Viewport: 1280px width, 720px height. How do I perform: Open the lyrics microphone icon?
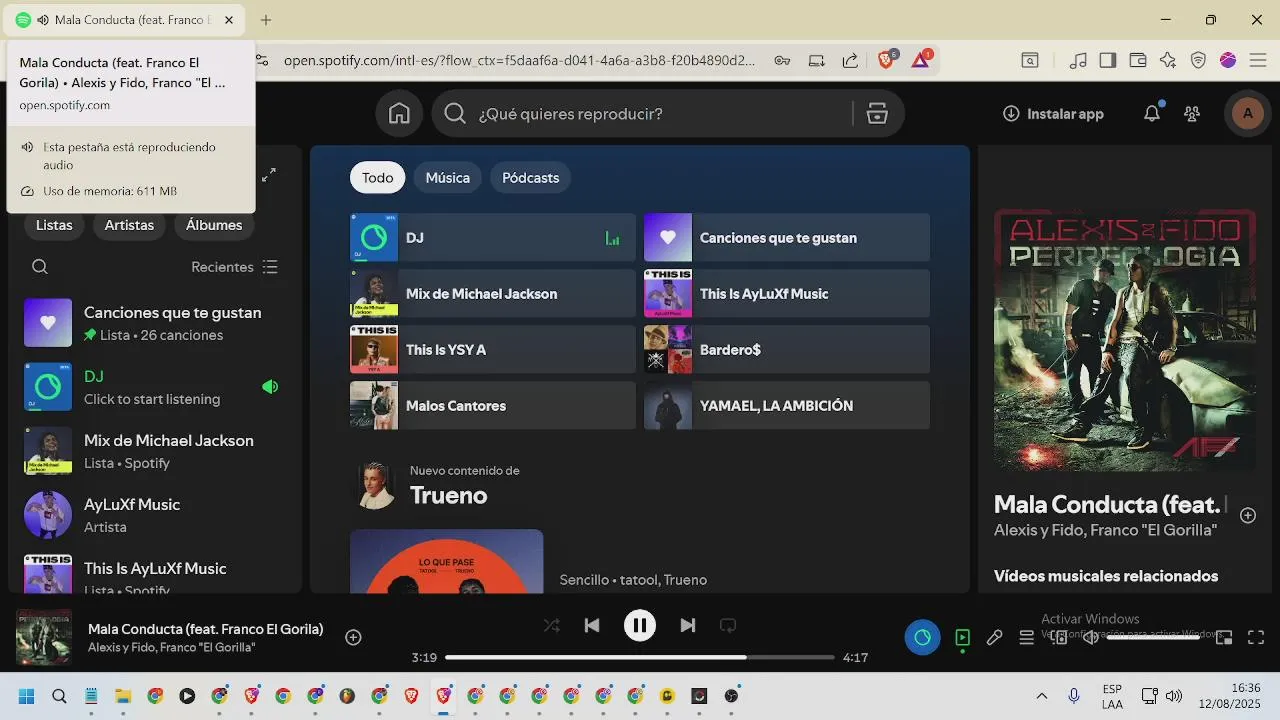[994, 637]
